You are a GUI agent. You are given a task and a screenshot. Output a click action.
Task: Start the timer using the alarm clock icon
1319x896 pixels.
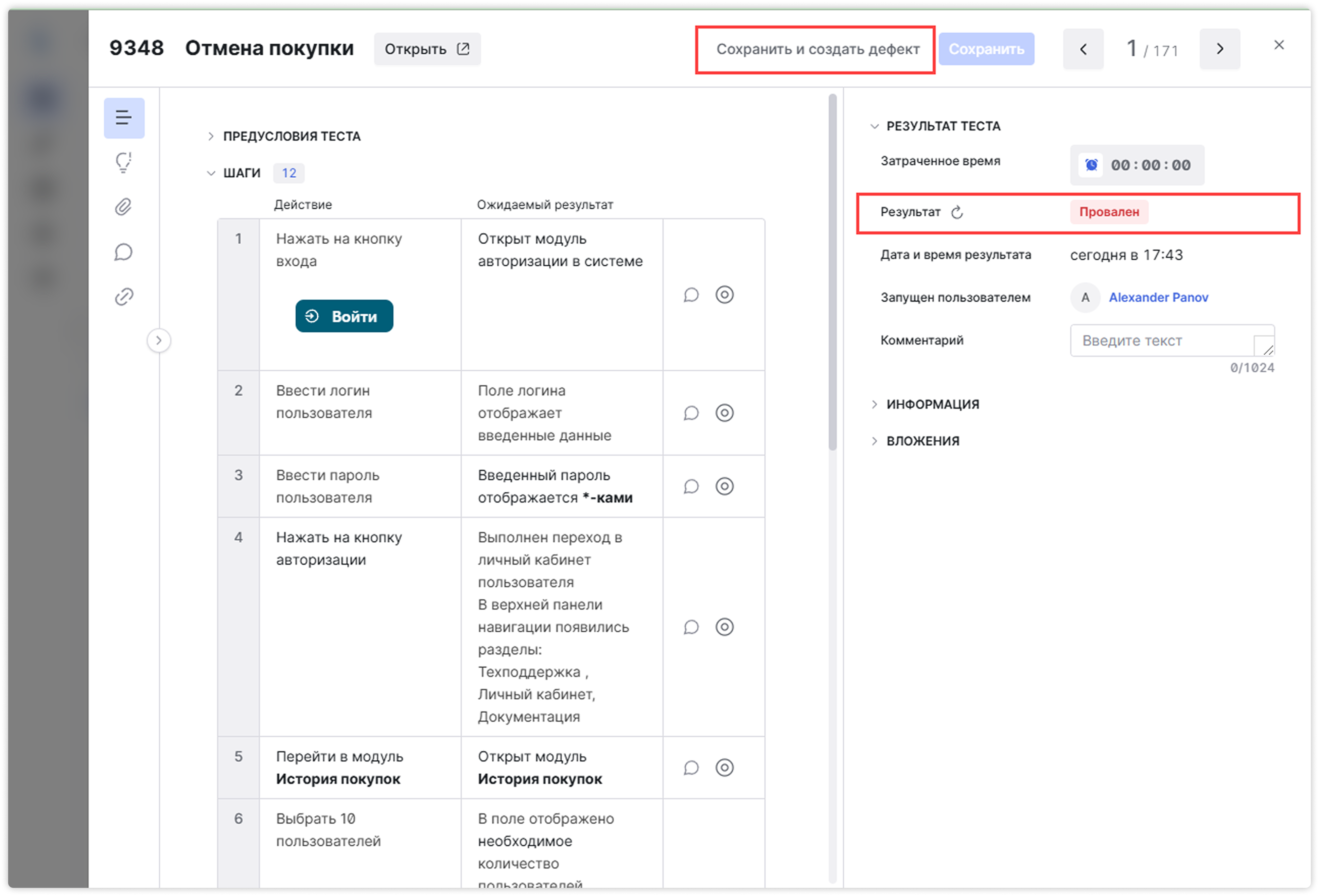(1091, 165)
